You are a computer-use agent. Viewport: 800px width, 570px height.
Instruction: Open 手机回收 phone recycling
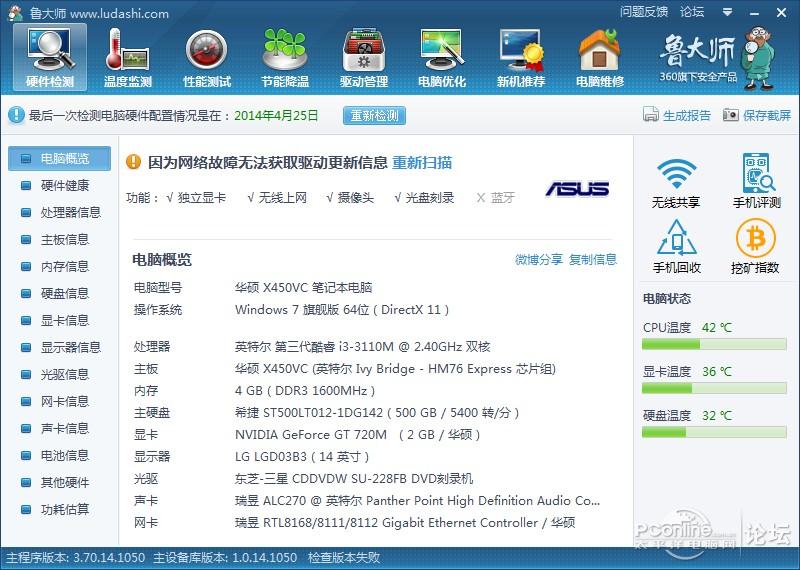click(x=677, y=246)
